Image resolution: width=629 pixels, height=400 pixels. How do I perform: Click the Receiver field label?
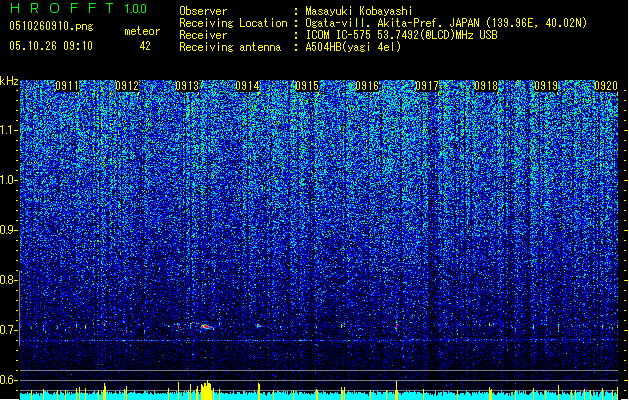click(x=203, y=35)
